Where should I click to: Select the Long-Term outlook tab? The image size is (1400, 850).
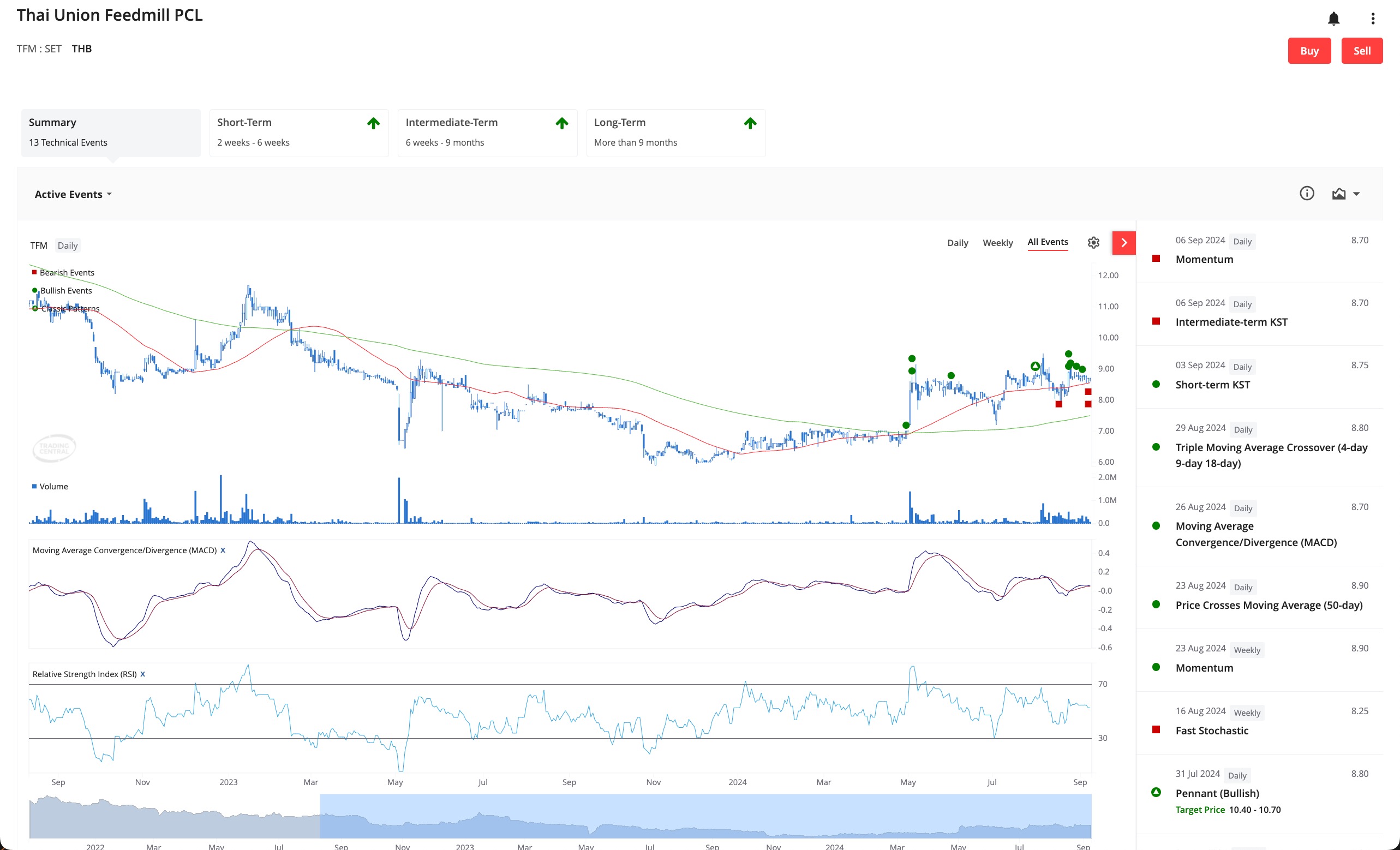(675, 133)
